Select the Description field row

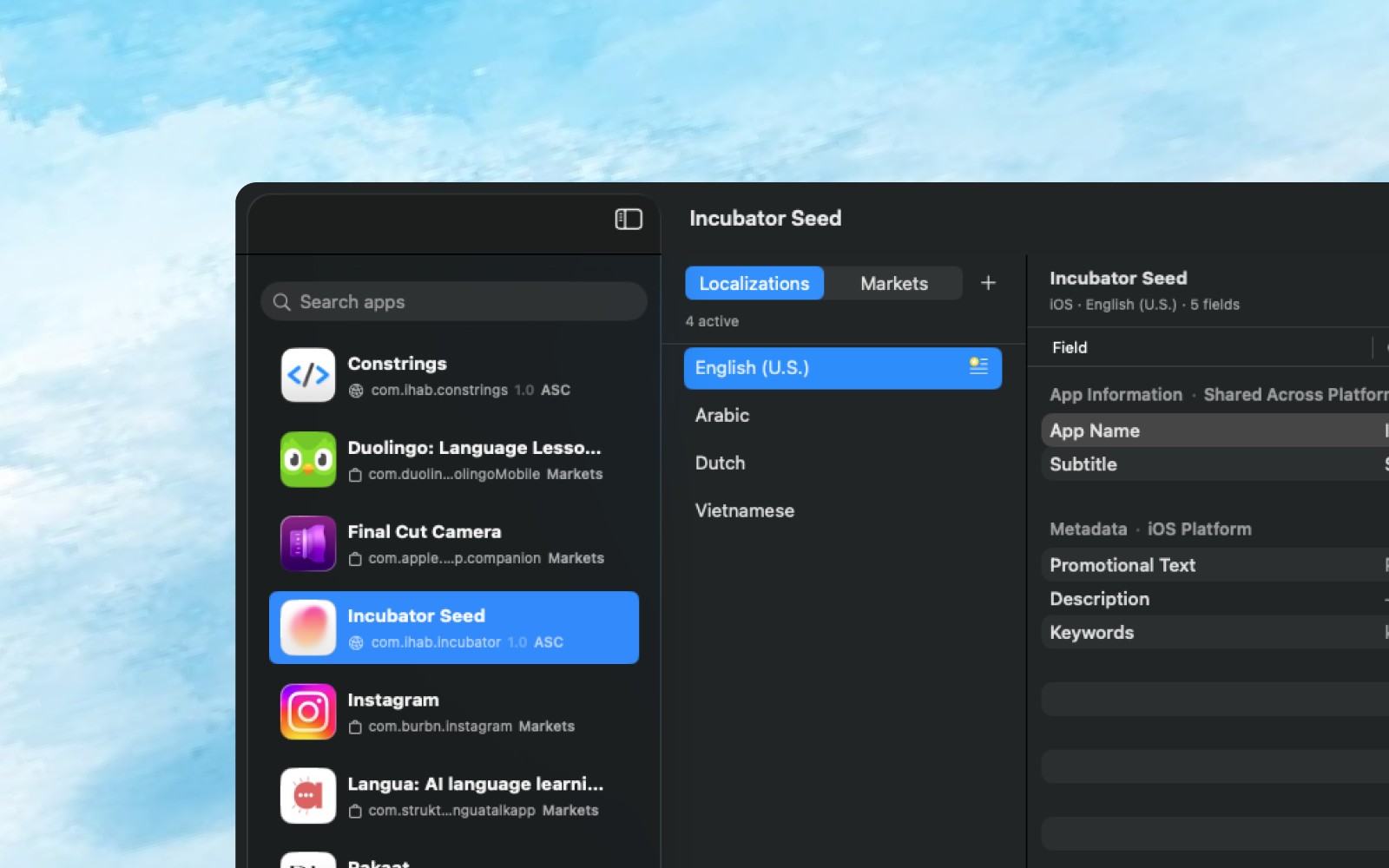[x=1215, y=599]
